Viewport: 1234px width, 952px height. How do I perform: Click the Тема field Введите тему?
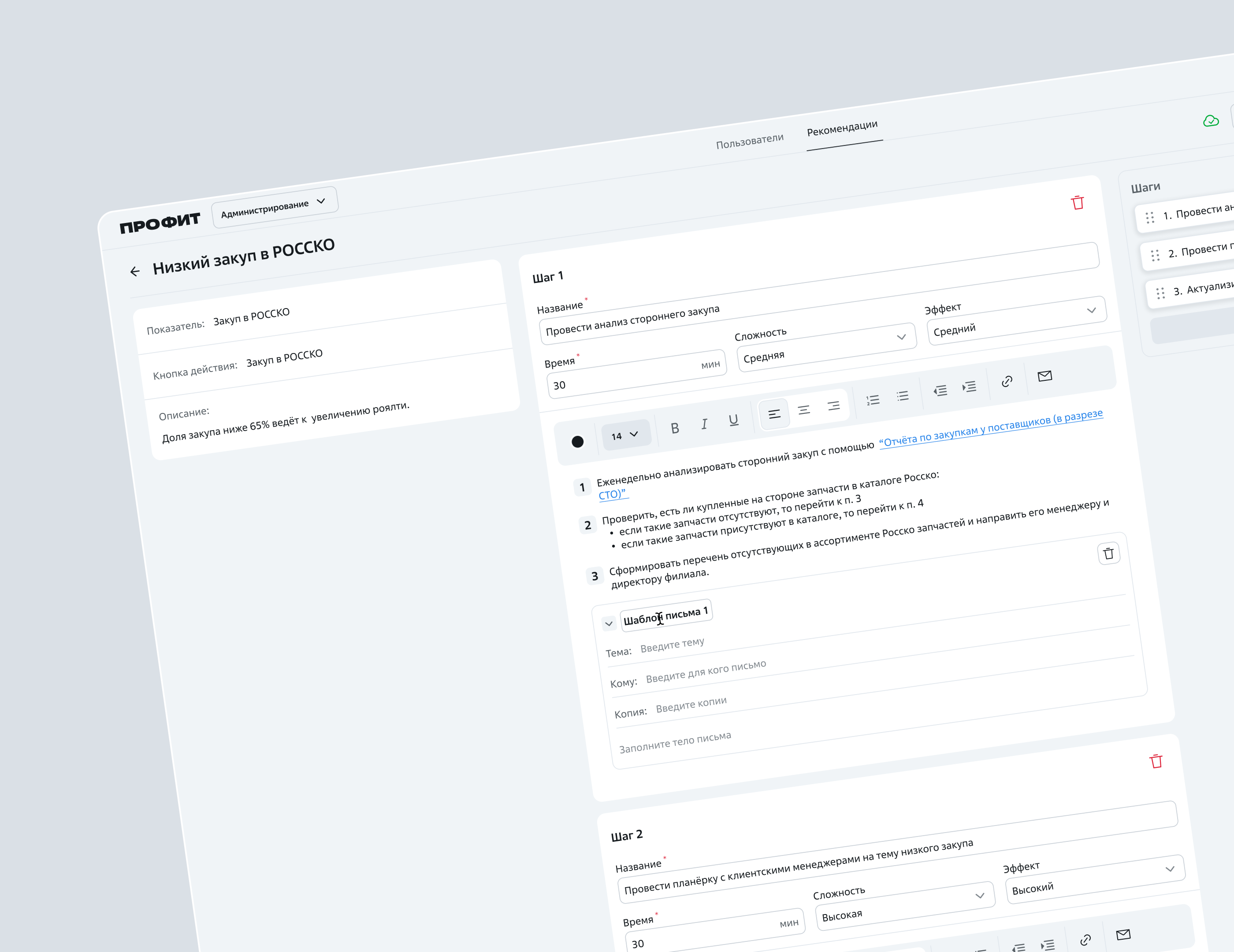(x=673, y=645)
